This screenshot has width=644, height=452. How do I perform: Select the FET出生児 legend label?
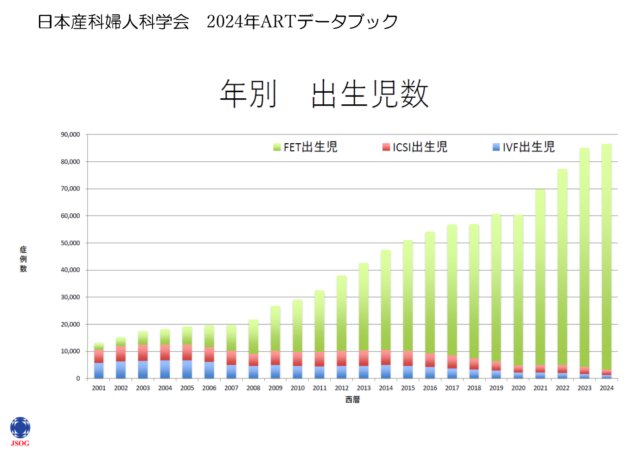click(310, 147)
